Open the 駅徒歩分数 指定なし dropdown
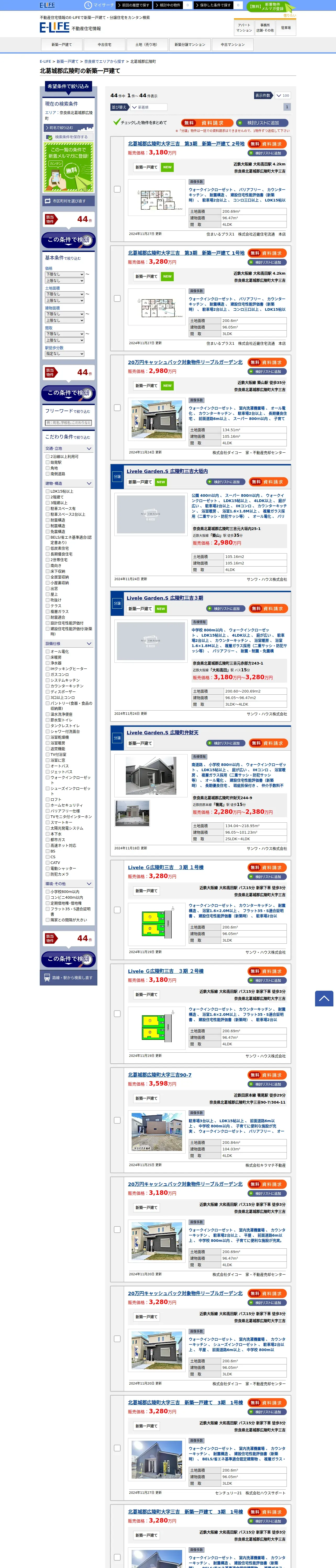This screenshot has width=336, height=1568. point(65,354)
